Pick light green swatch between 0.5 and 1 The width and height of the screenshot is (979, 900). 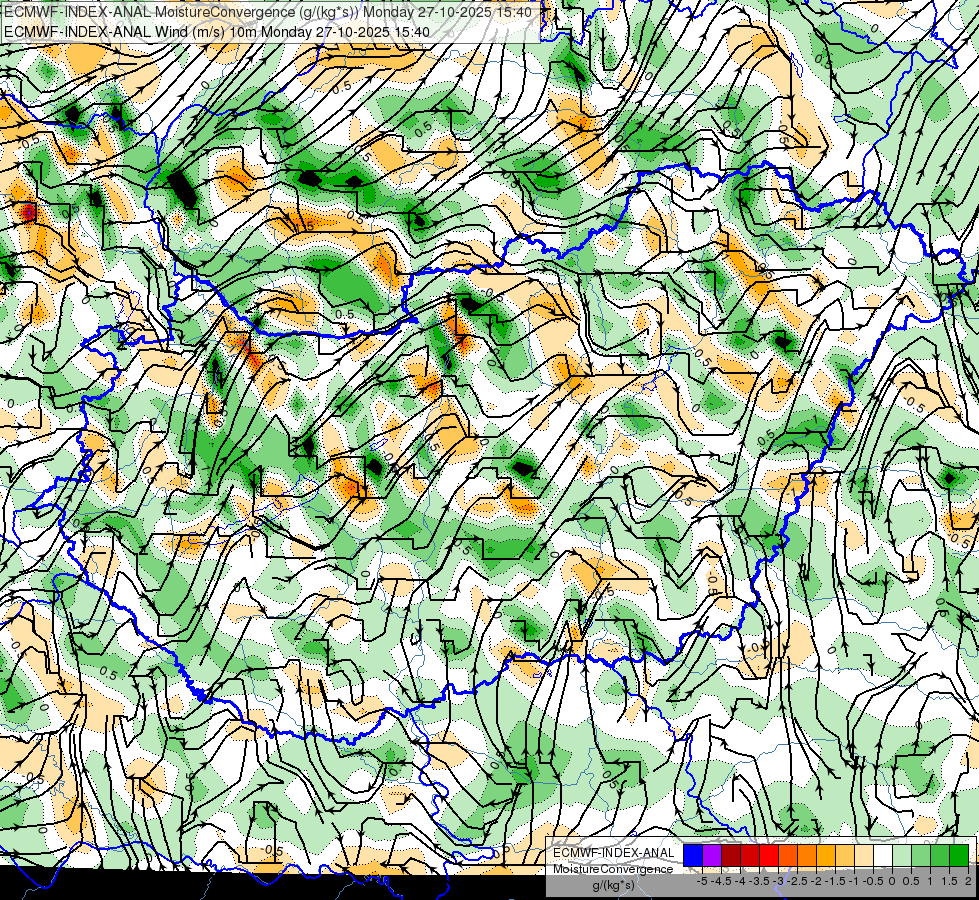tap(921, 856)
